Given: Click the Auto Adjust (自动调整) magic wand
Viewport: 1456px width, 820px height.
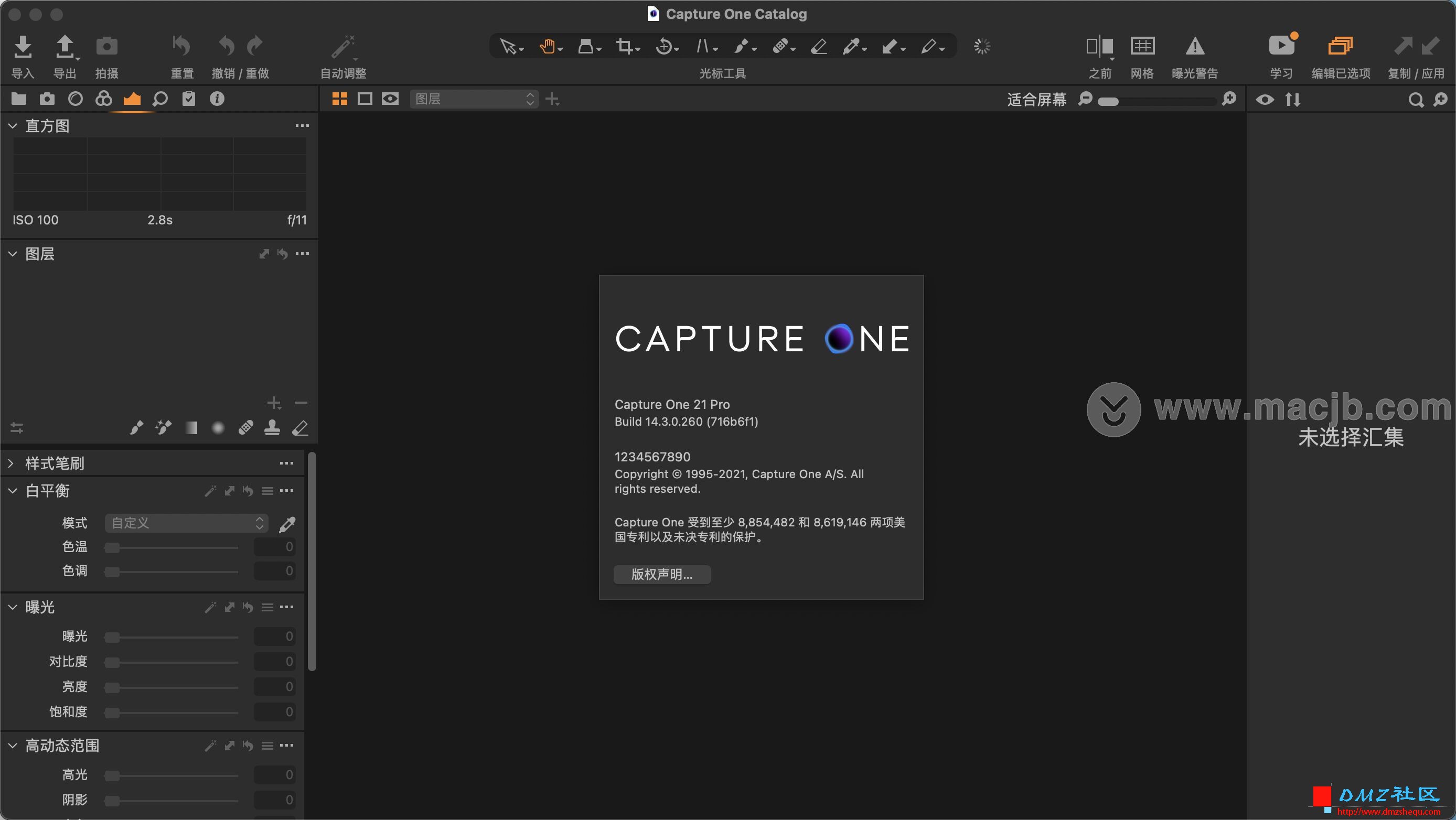Looking at the screenshot, I should coord(343,46).
